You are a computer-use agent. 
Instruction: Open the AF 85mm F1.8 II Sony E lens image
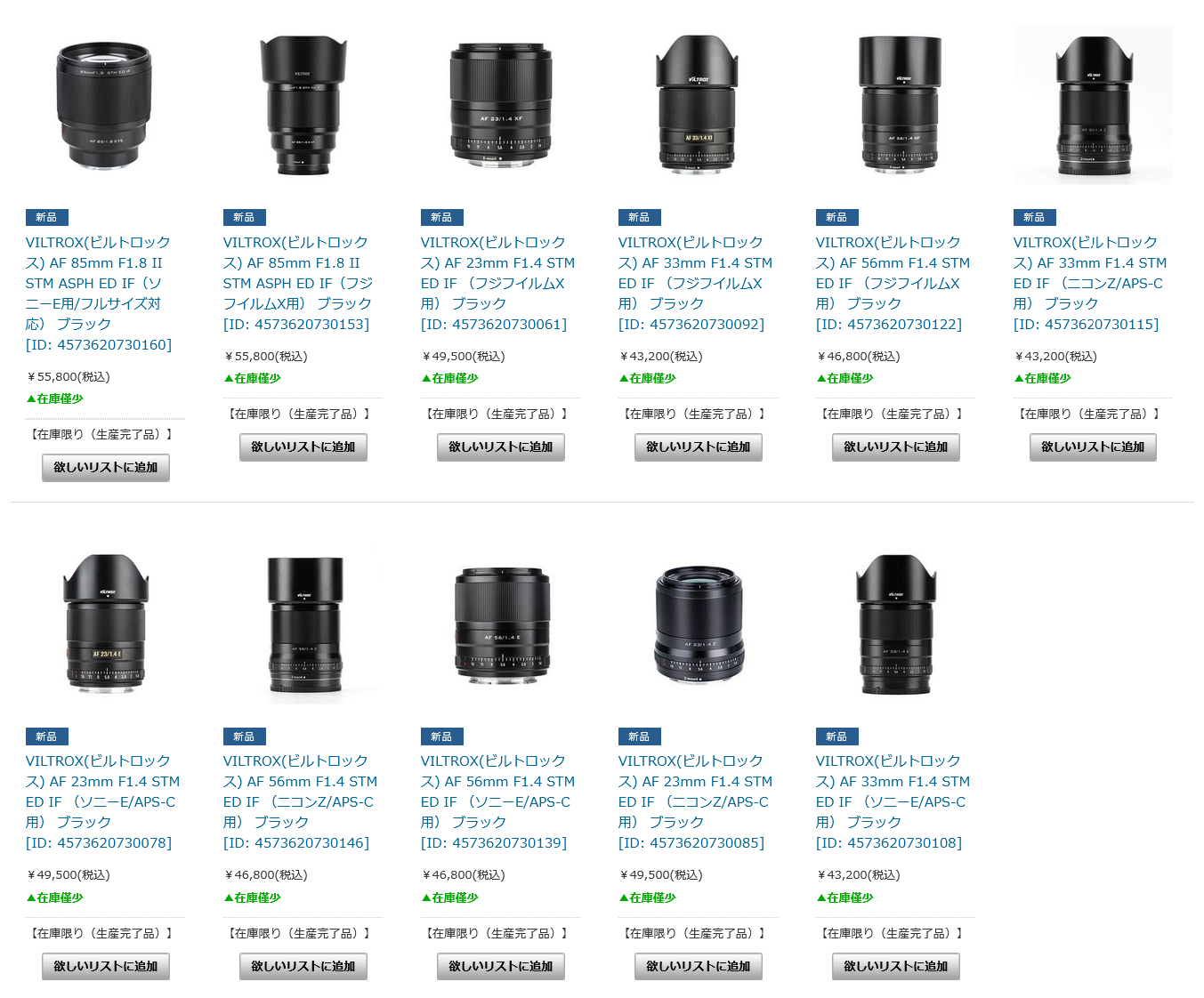click(105, 105)
